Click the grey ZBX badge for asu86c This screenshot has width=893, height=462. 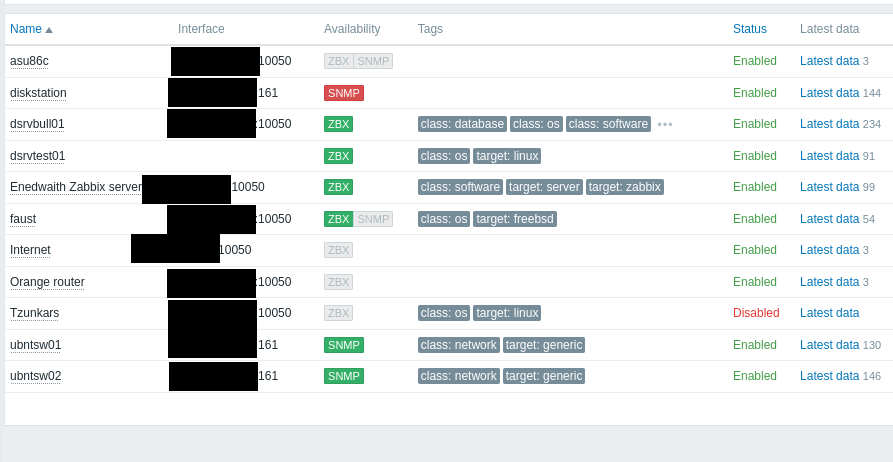point(339,61)
